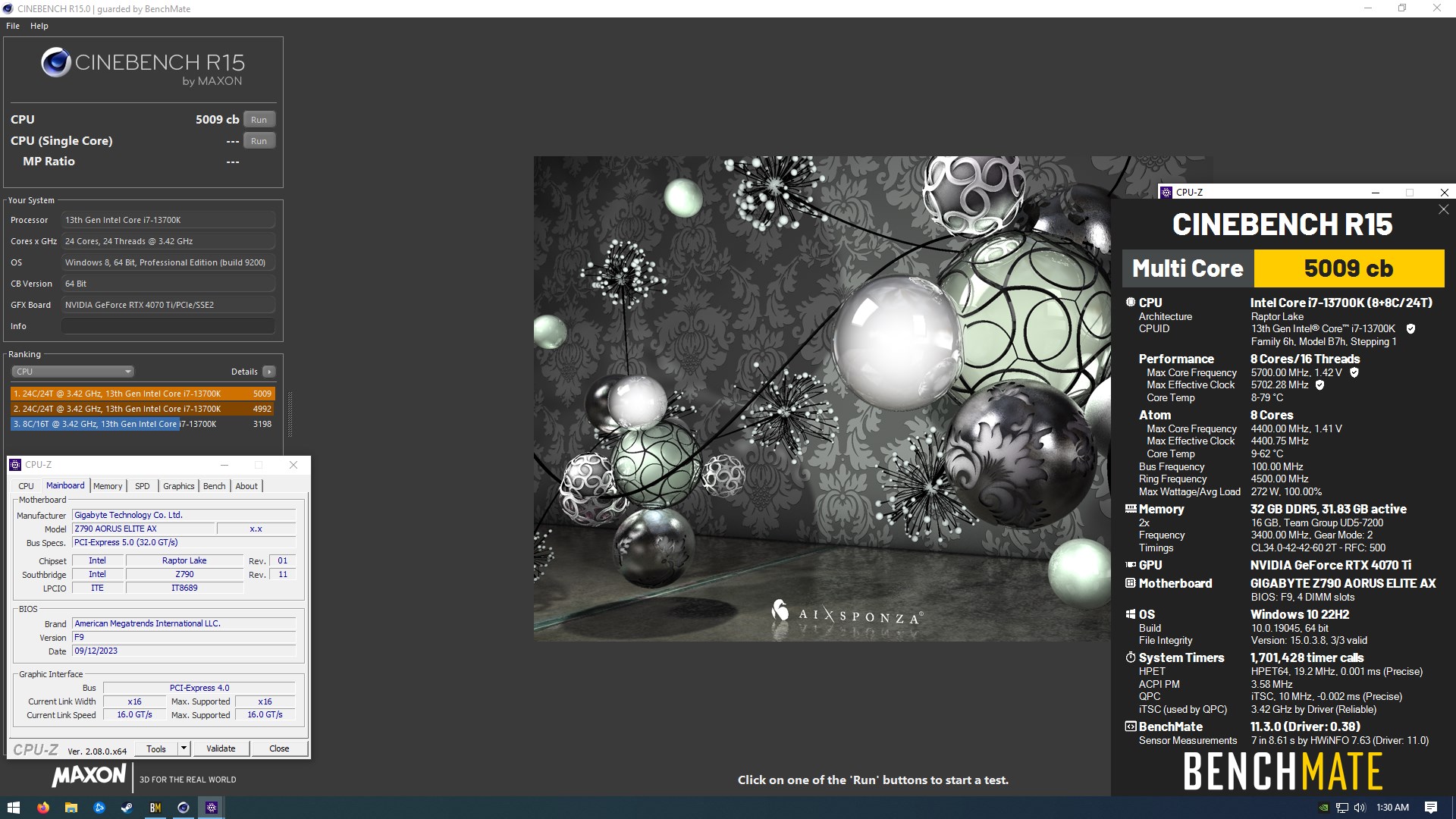The height and width of the screenshot is (819, 1456).
Task: Open the blue app icon left of Steam
Action: coord(99,808)
